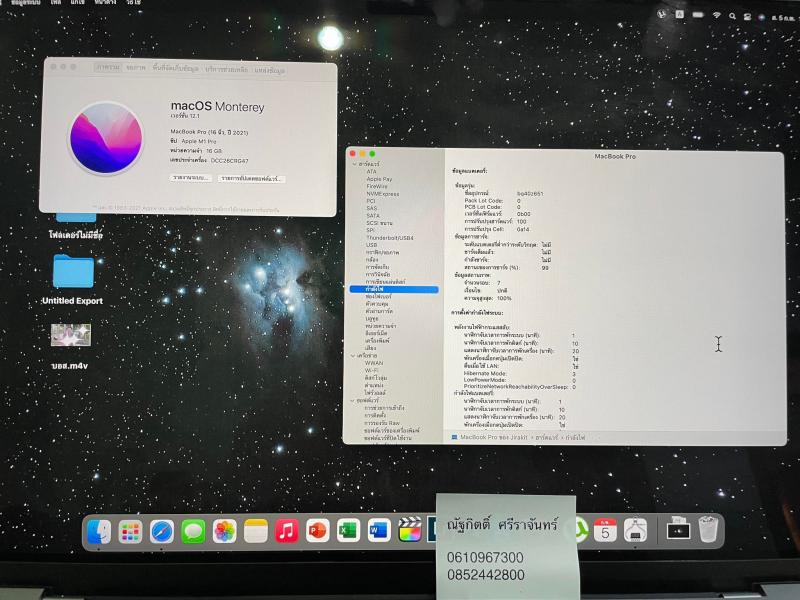Click Hibernate Mode row in power details
800x600 pixels.
[x=520, y=373]
